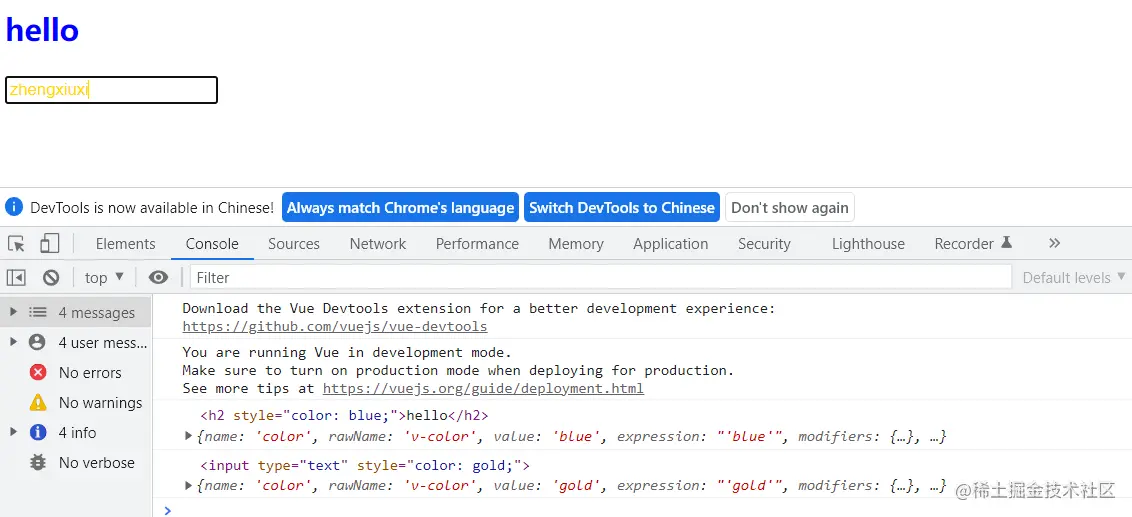Click the eye live expression icon

click(x=158, y=278)
